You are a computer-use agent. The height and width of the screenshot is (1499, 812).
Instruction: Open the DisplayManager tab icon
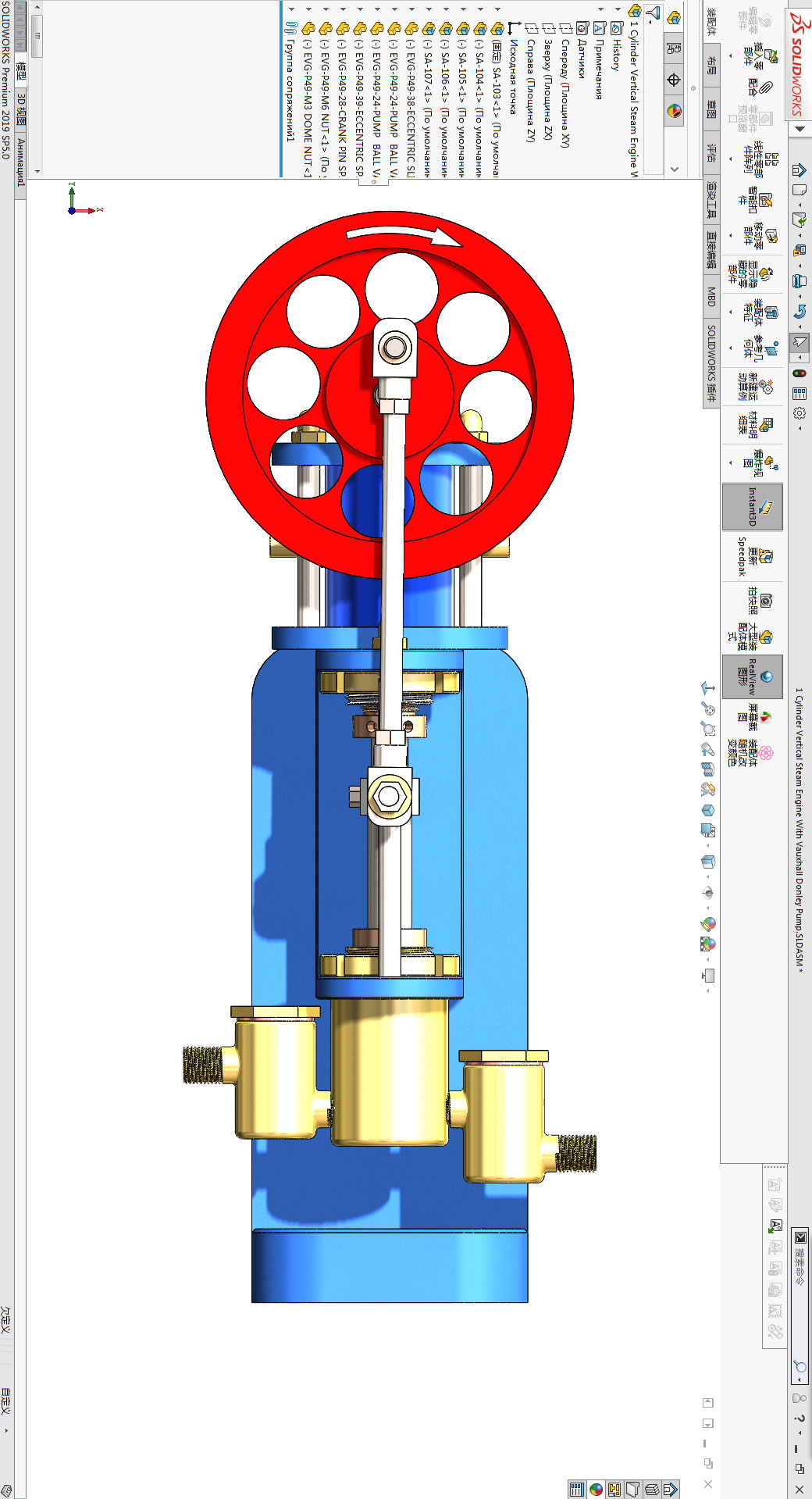pyautogui.click(x=675, y=111)
